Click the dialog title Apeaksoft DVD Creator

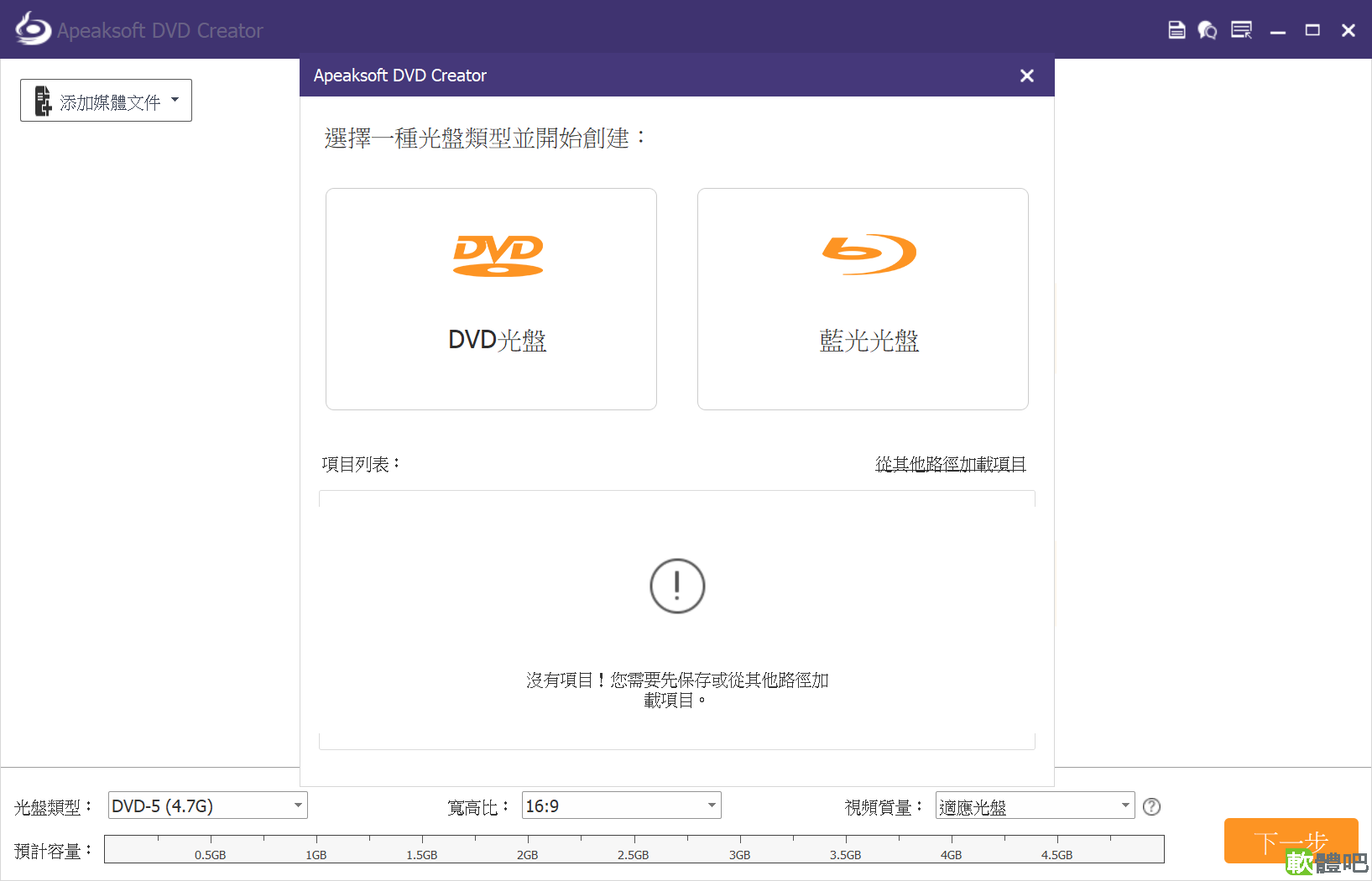(x=400, y=76)
